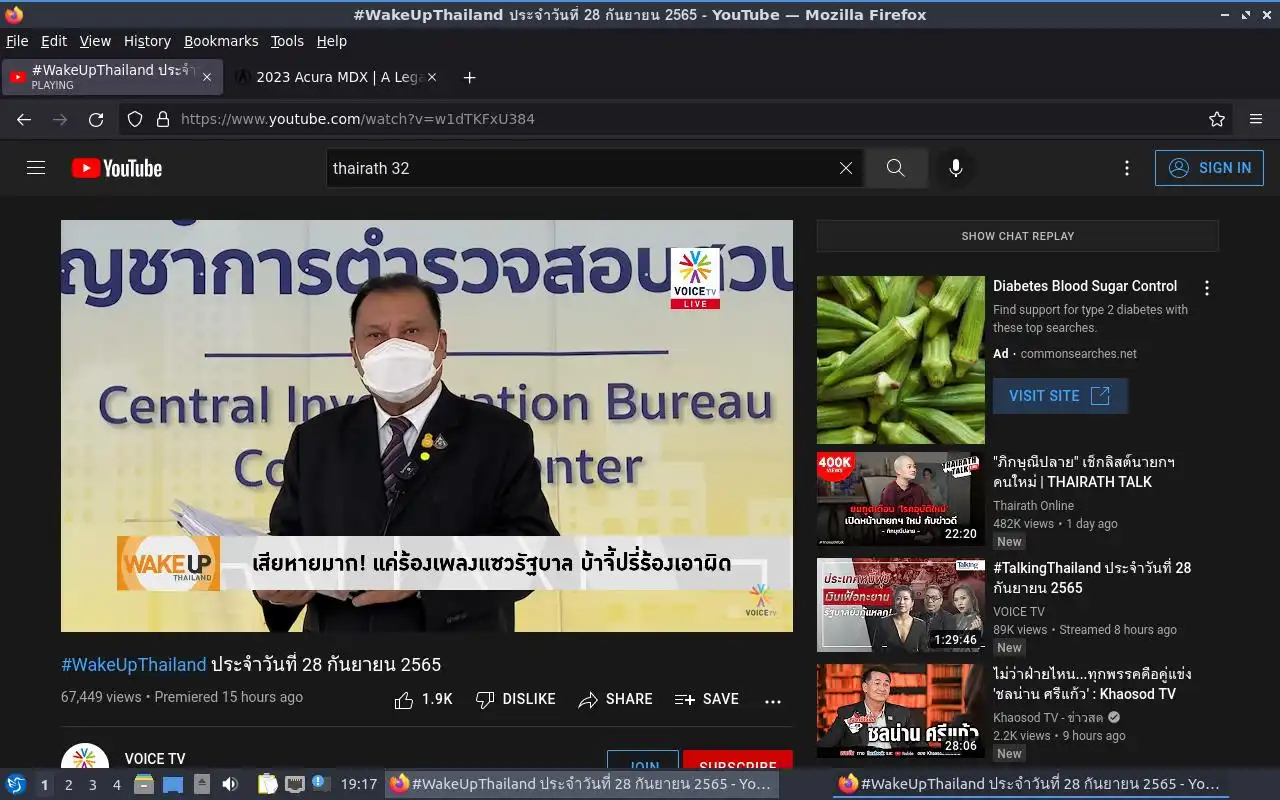Click the SIGN IN button
1280x800 pixels.
click(1209, 168)
